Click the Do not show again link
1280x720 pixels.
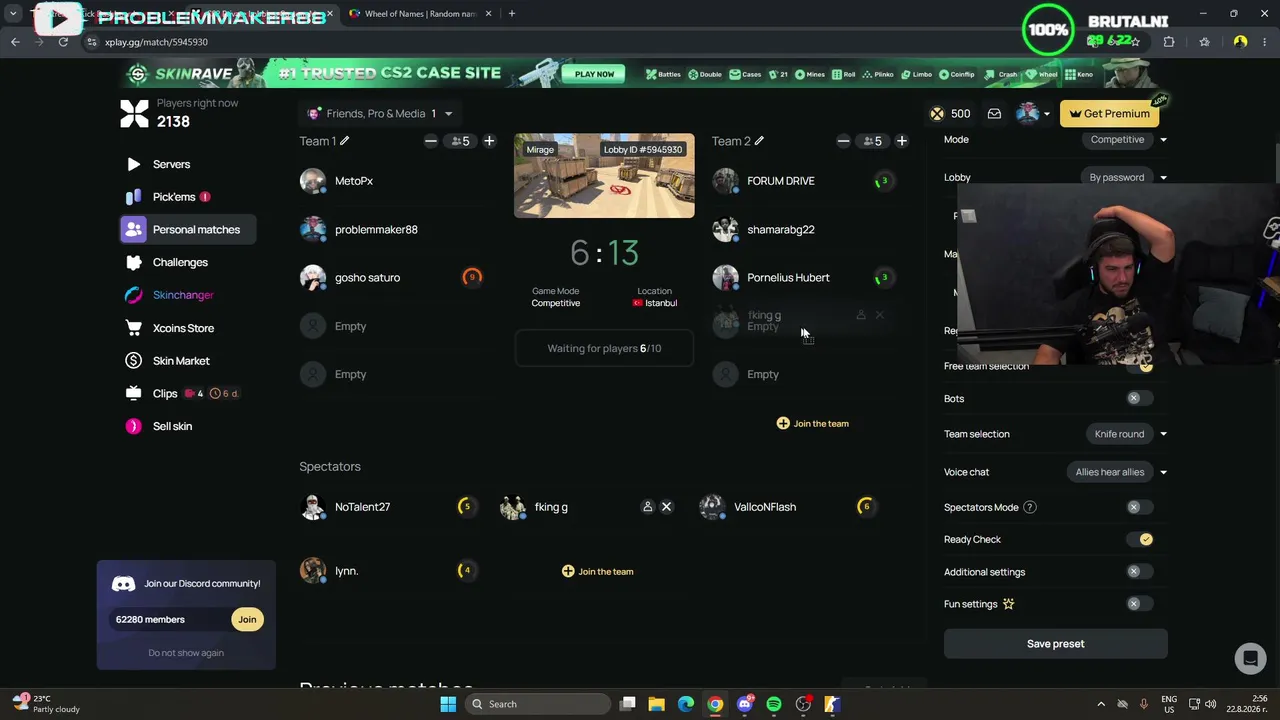click(x=186, y=653)
